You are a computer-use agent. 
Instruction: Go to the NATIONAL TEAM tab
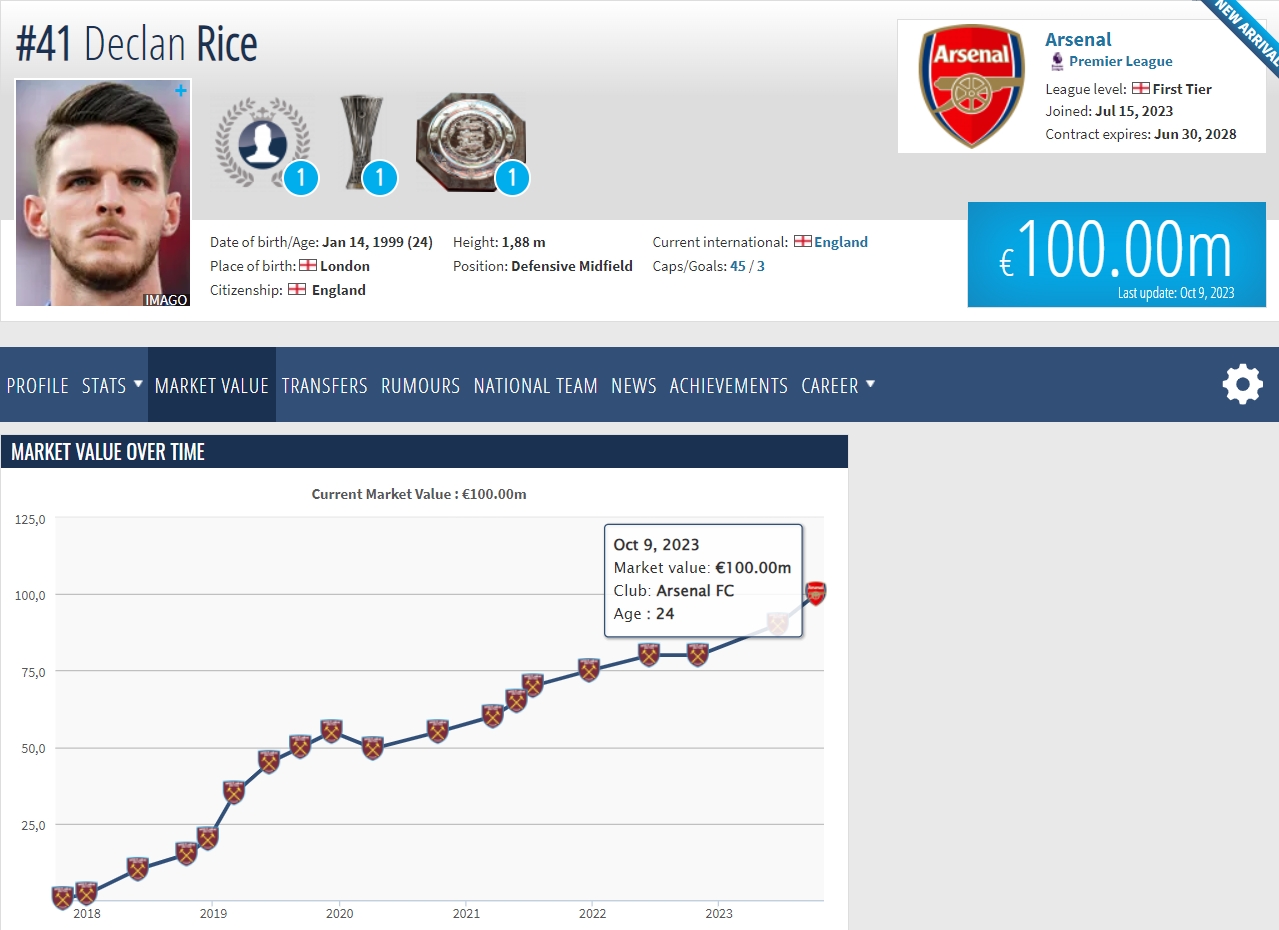pyautogui.click(x=536, y=385)
